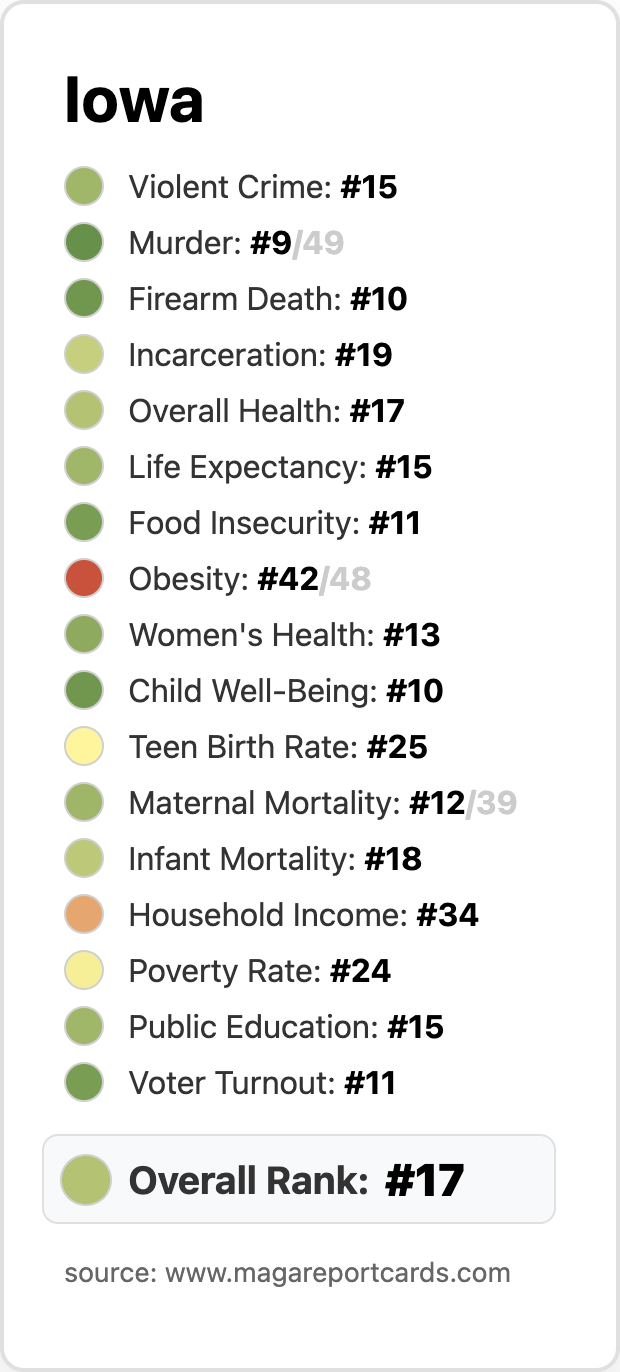Select the Maternal Mortality #12 row
620x1372 pixels.
291,803
